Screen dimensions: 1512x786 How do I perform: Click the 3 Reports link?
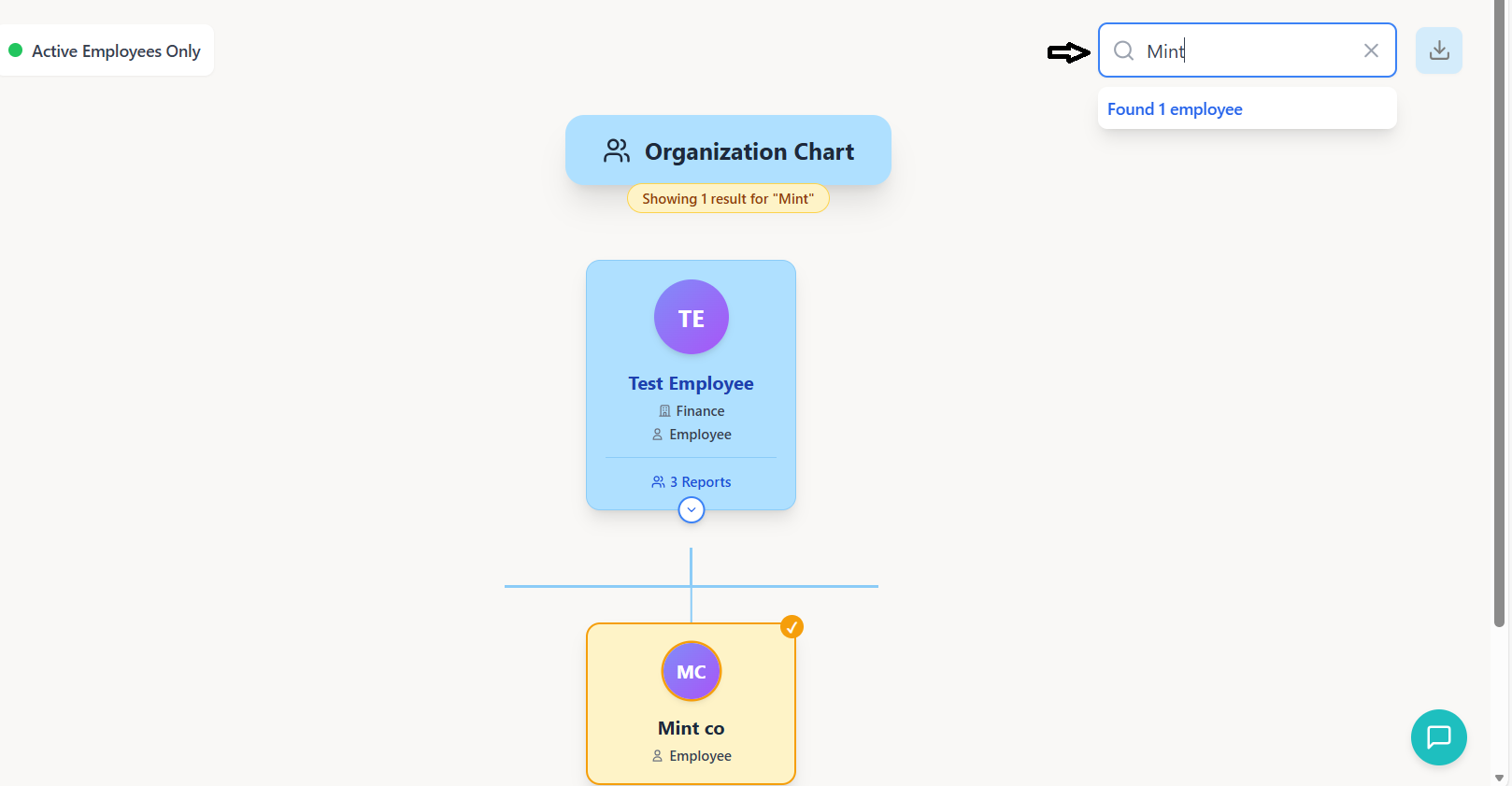(x=692, y=482)
